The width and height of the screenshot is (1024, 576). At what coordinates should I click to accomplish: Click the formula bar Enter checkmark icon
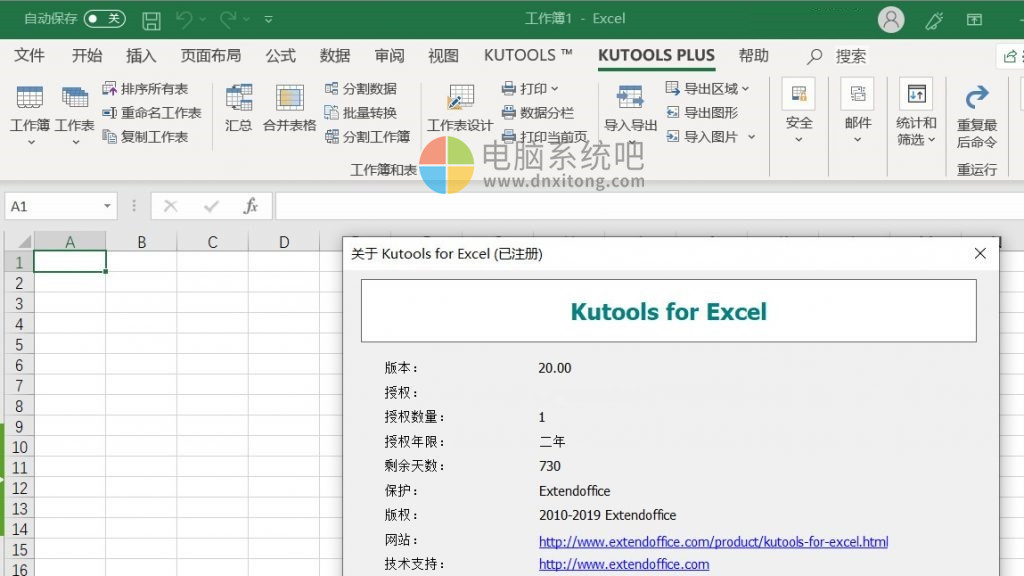pyautogui.click(x=211, y=206)
